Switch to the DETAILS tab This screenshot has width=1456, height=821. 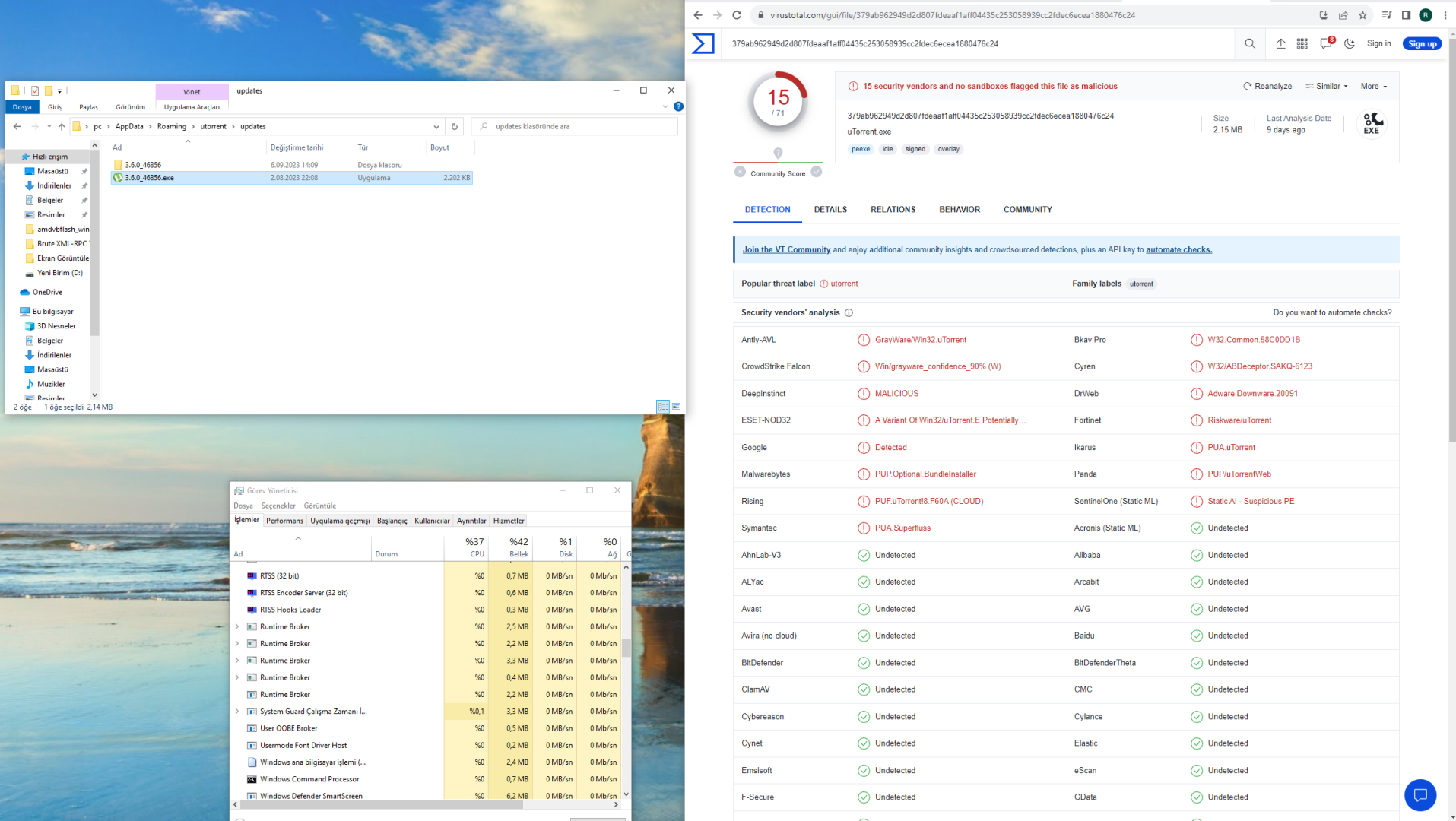[830, 209]
